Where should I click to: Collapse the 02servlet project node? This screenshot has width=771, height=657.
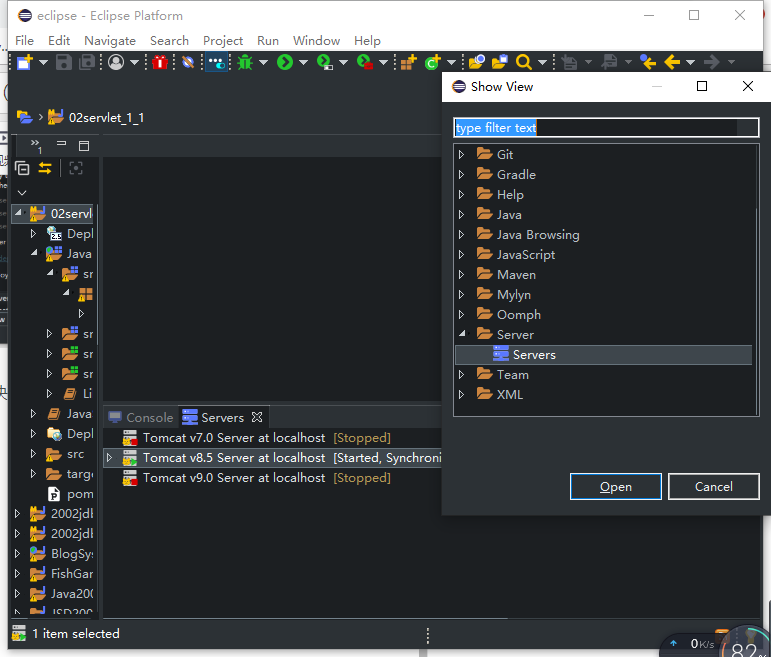[18, 212]
